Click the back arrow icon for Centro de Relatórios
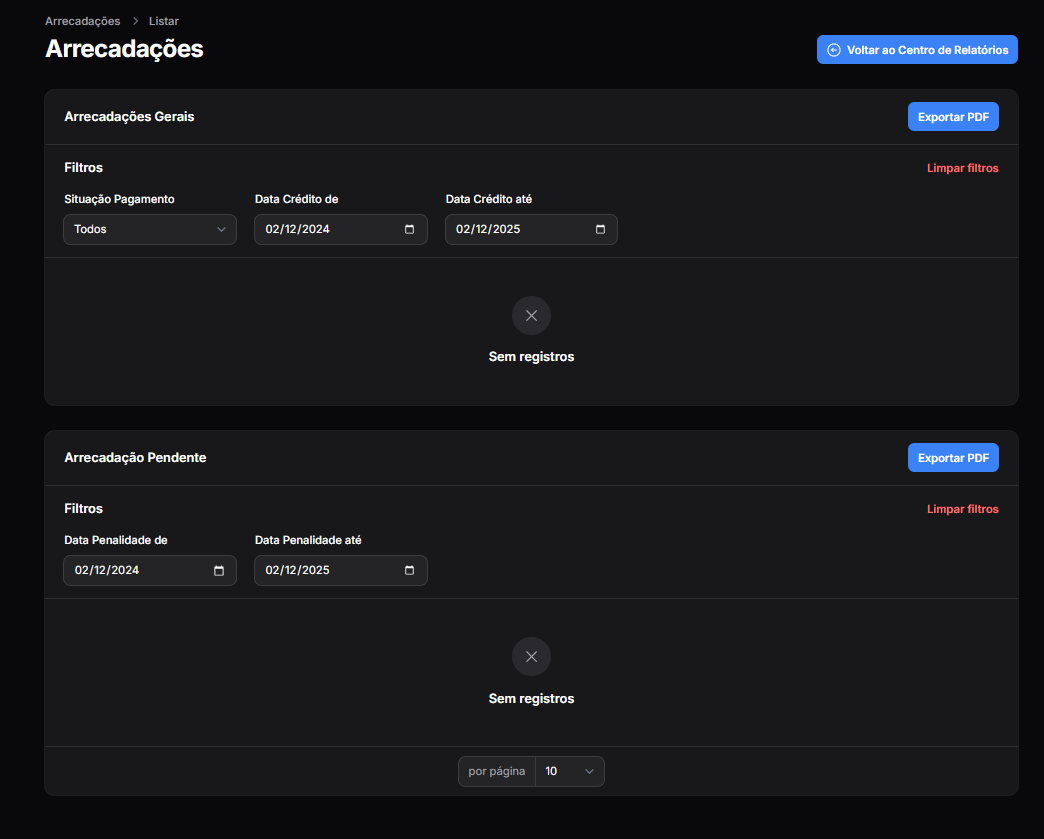Viewport: 1044px width, 839px height. tap(834, 50)
